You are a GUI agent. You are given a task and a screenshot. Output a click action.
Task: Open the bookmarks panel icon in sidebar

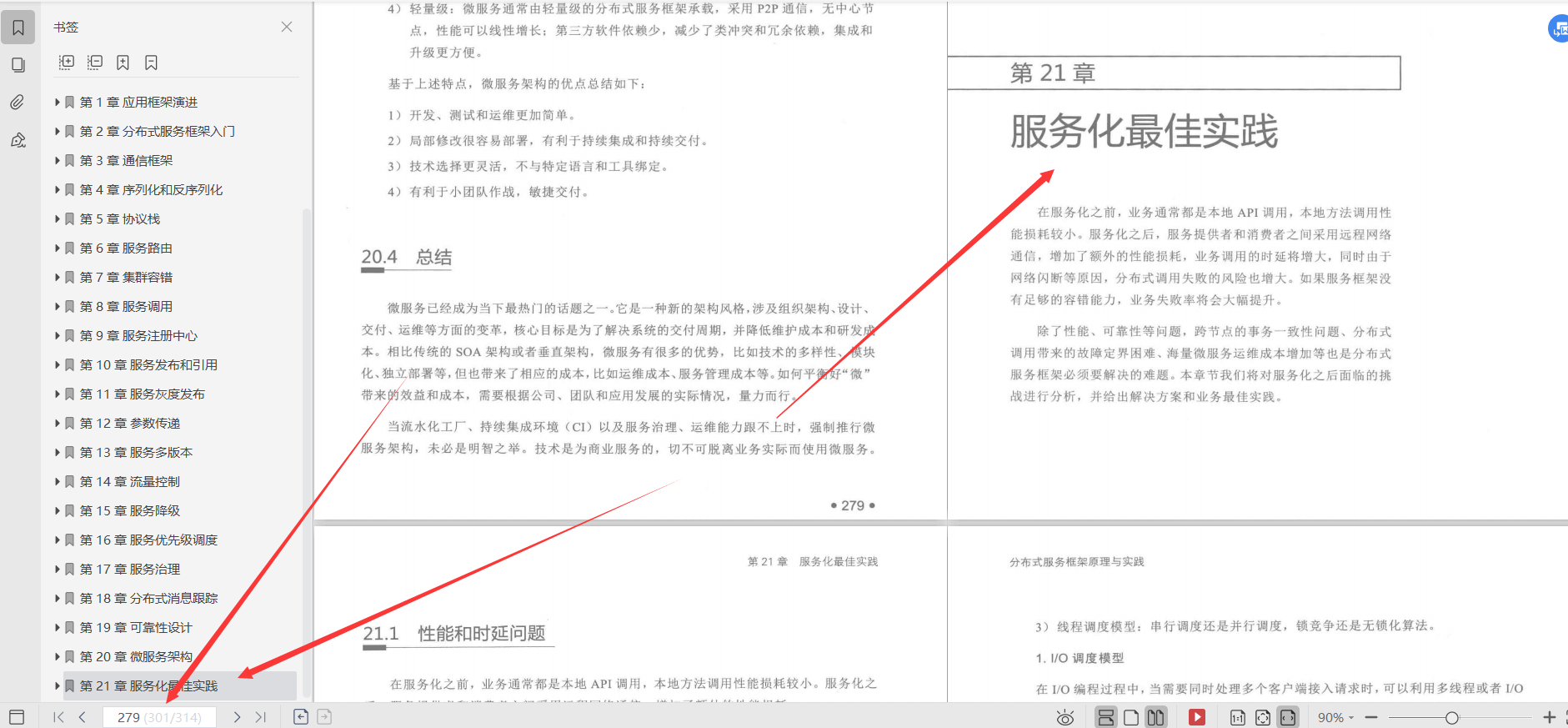pyautogui.click(x=18, y=28)
